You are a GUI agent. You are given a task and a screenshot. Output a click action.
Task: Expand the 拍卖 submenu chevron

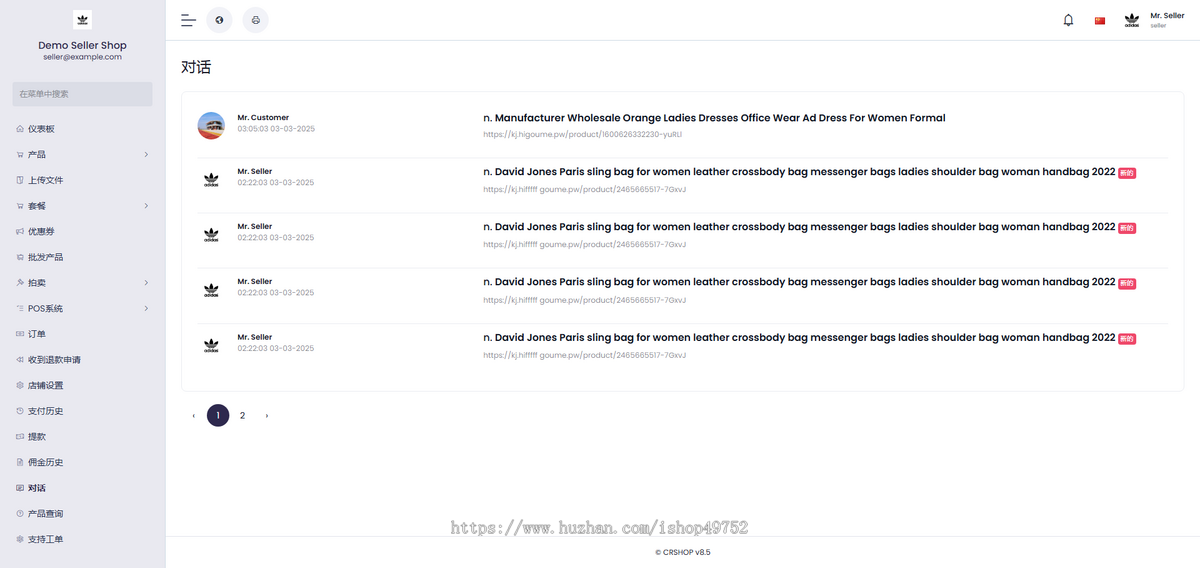coord(146,283)
